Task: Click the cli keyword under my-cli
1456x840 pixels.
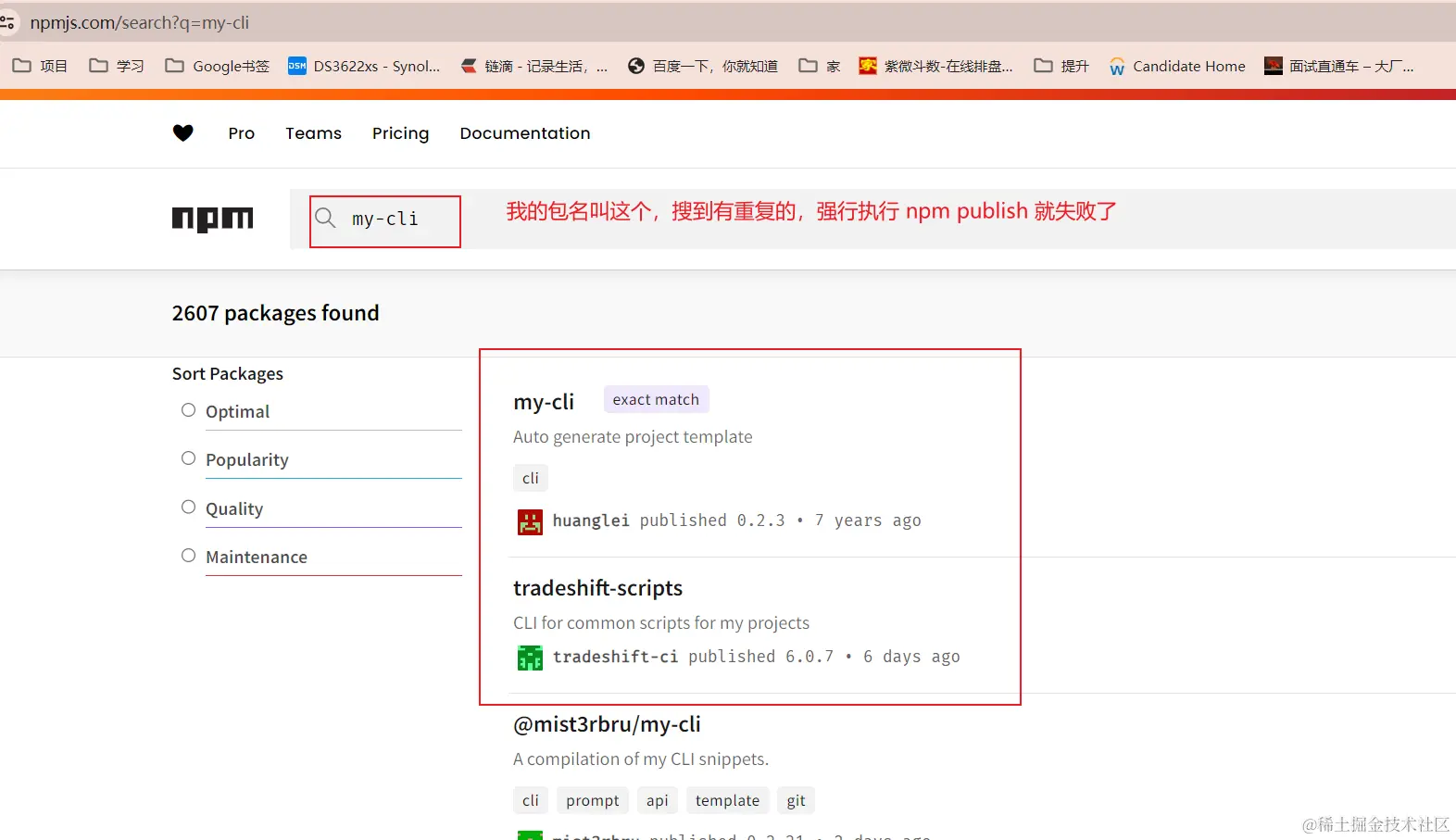Action: pos(531,478)
